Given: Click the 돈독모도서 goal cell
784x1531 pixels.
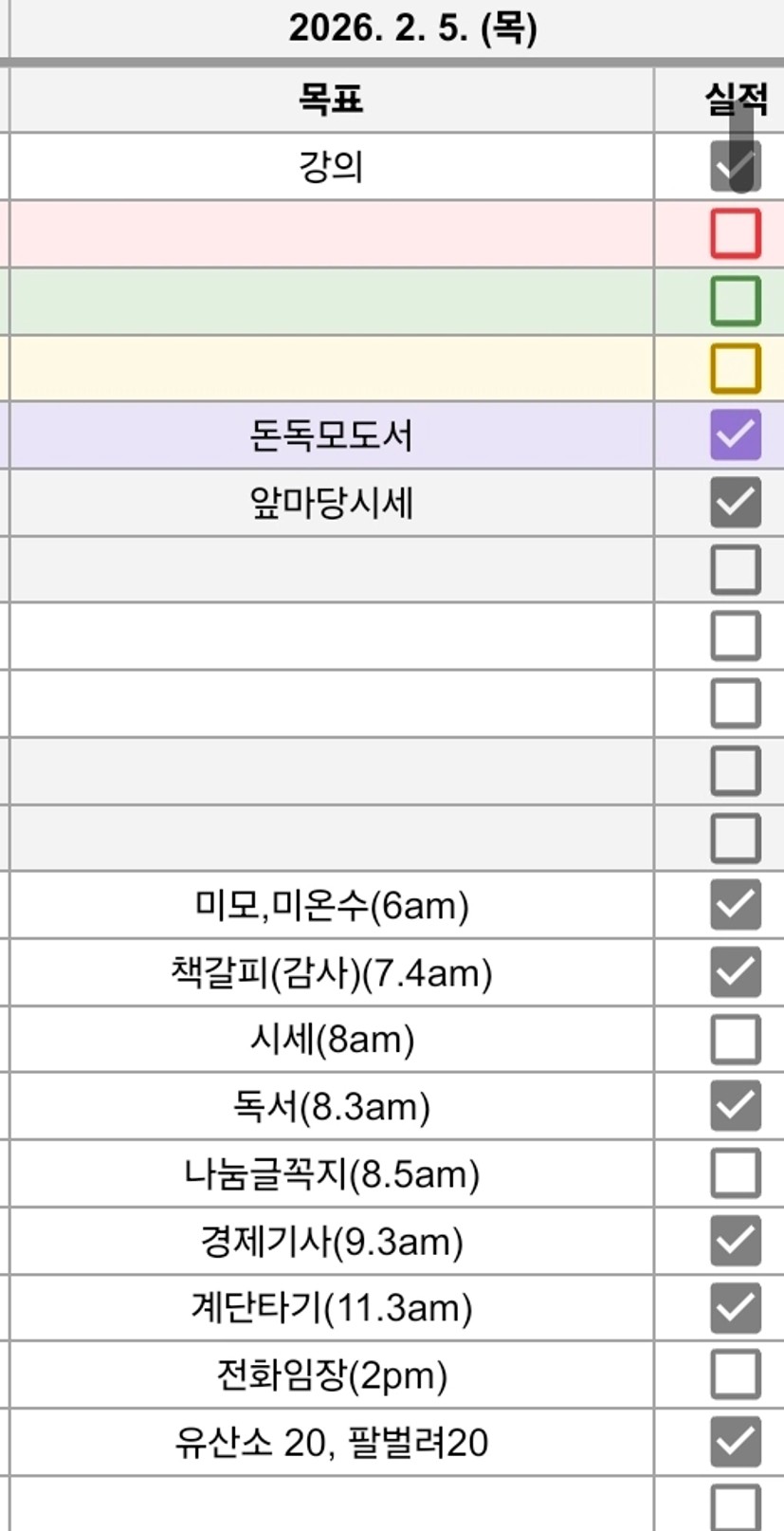Looking at the screenshot, I should (331, 435).
